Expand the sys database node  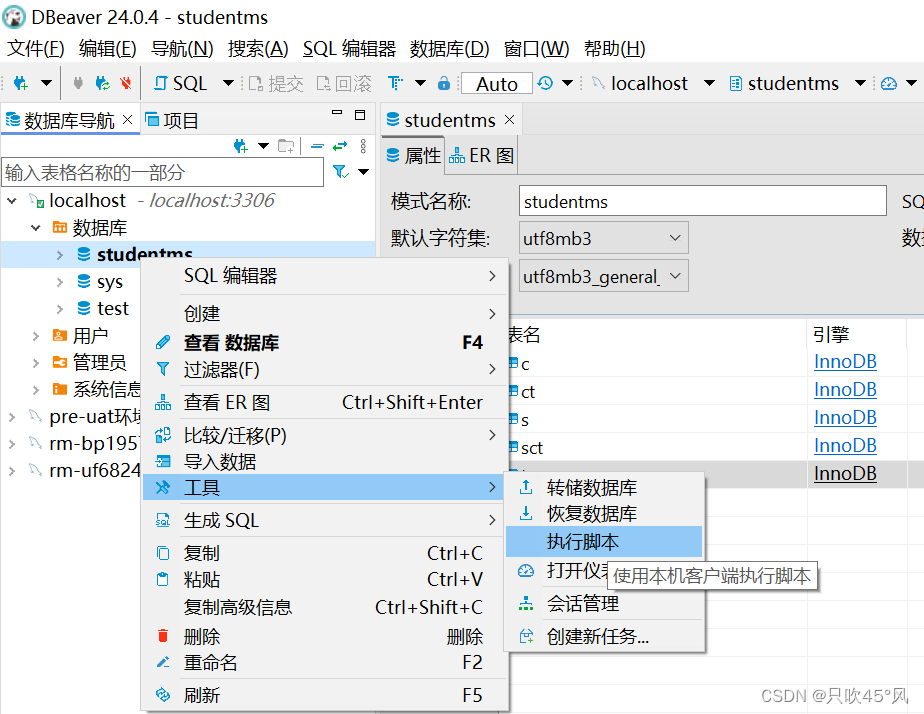point(60,282)
